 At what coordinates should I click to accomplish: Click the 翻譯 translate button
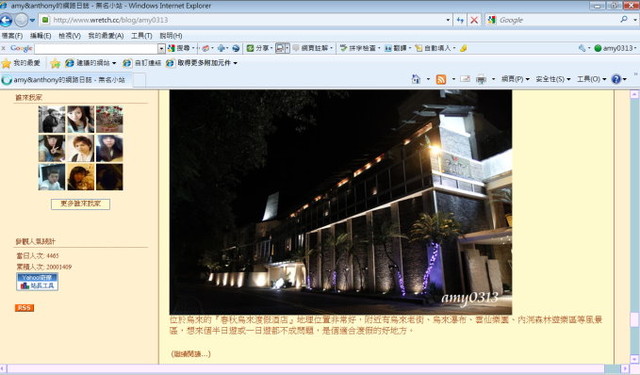pos(396,48)
